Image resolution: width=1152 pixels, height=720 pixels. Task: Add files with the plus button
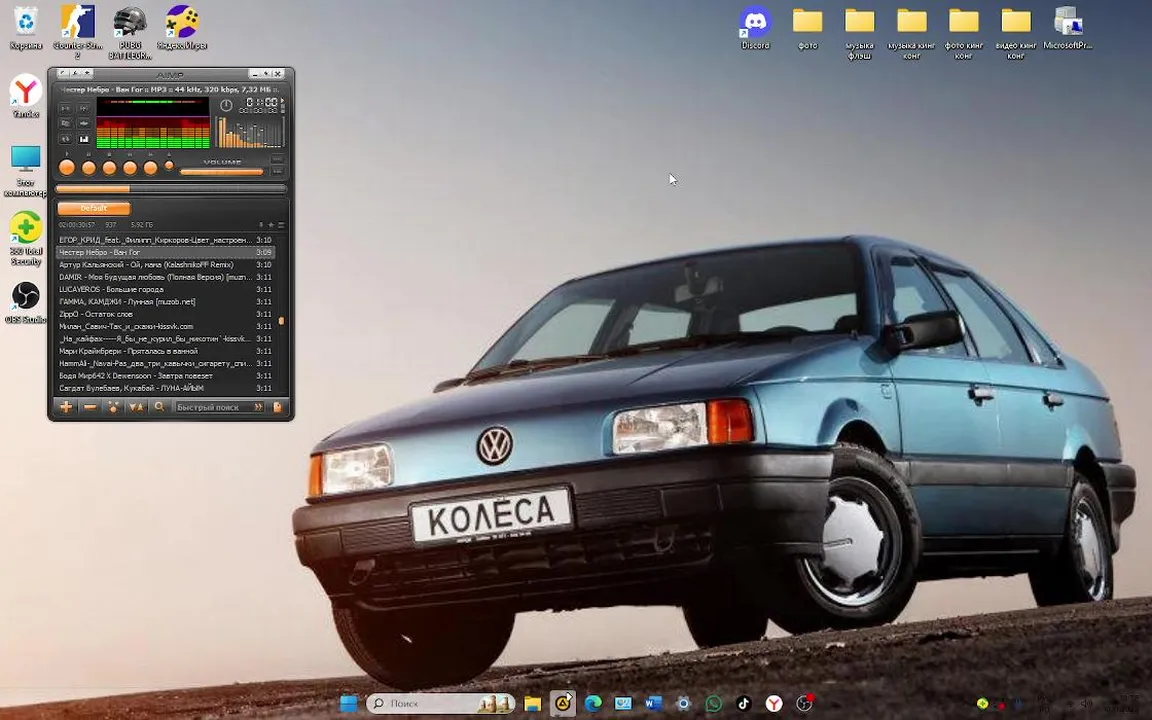tap(66, 407)
